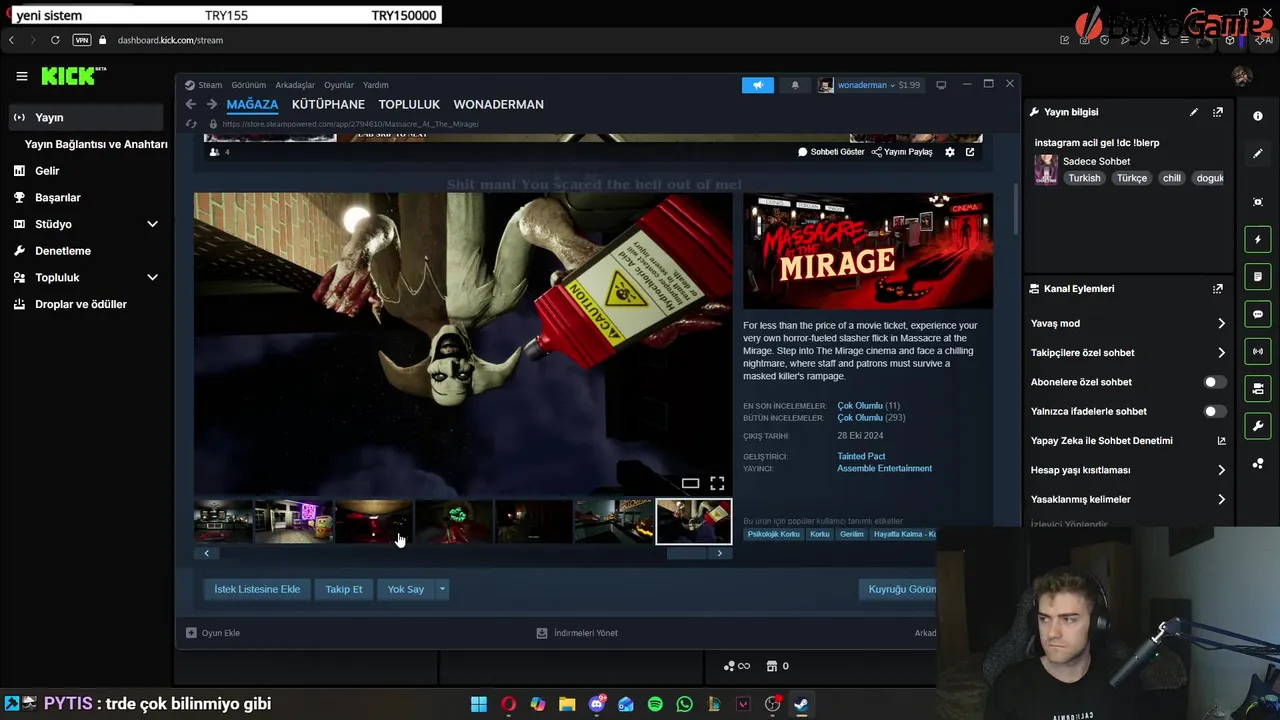
Task: Click the thumbnail strip scrollbar handle
Action: click(x=686, y=553)
